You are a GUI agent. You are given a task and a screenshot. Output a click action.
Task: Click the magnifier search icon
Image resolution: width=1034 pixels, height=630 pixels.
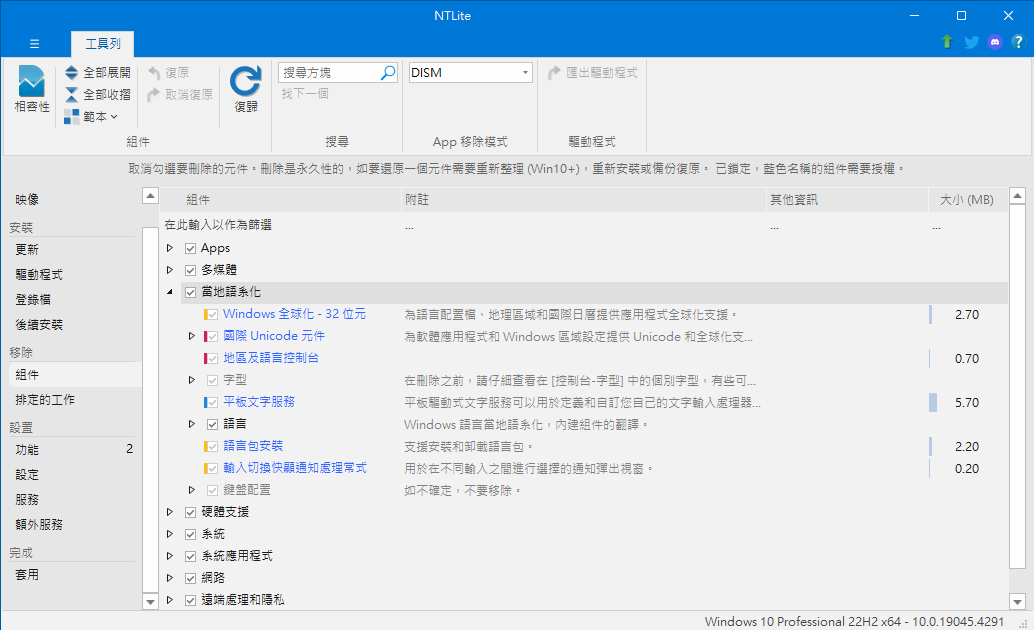[x=388, y=73]
